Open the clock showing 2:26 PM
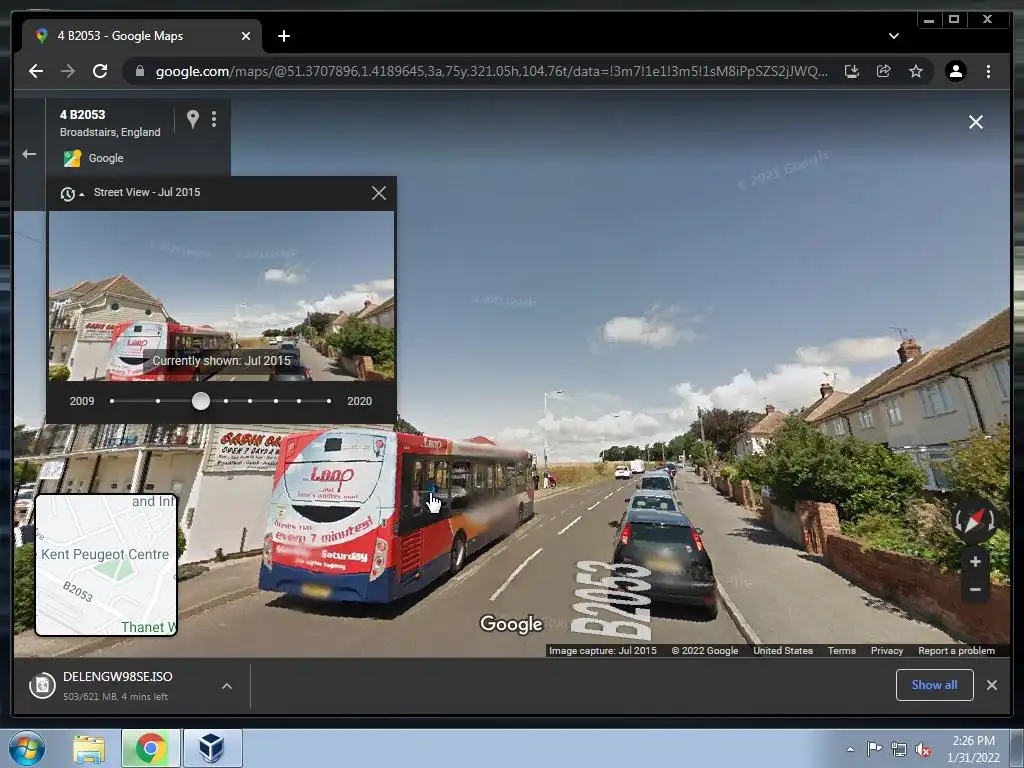Screen dimensions: 1024x768 point(973,749)
